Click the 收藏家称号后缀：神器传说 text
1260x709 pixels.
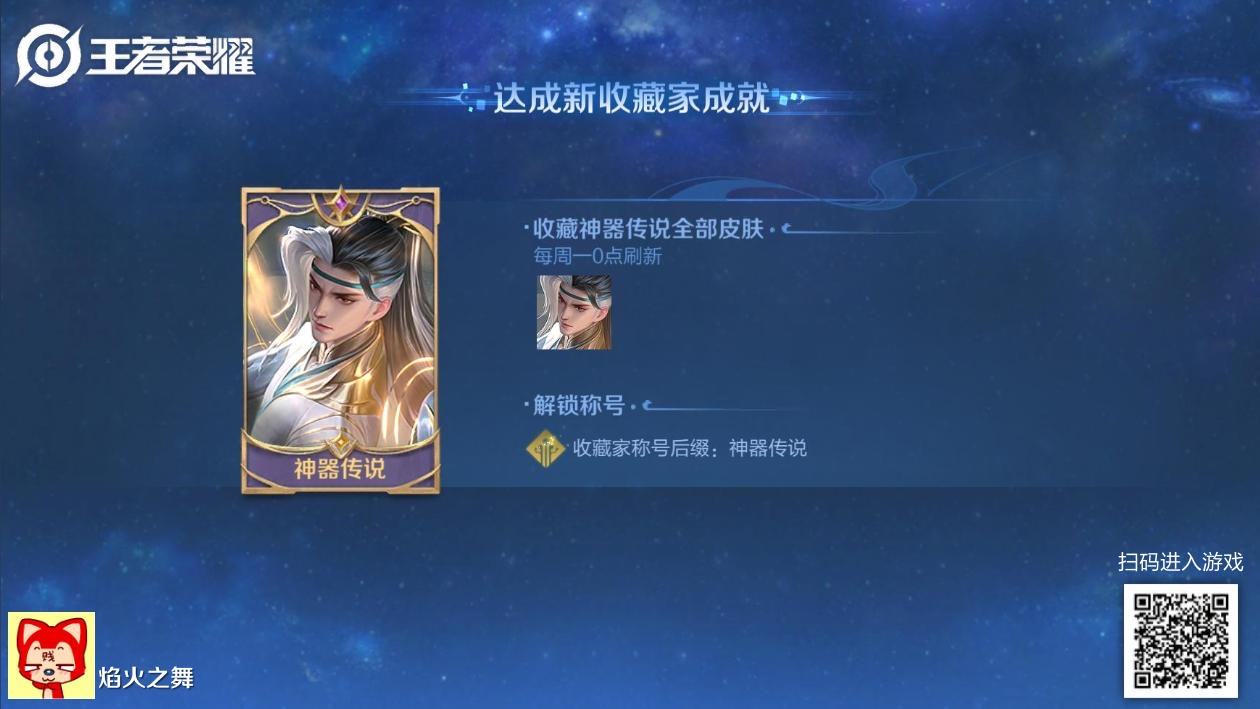689,448
